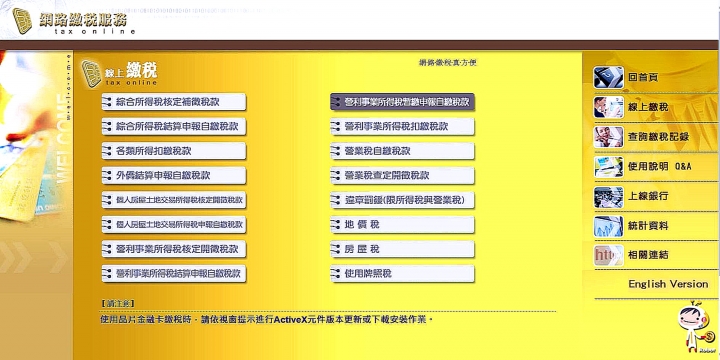Click the 網路繳稅真方便 slogan text
The width and height of the screenshot is (720, 360).
tap(448, 62)
